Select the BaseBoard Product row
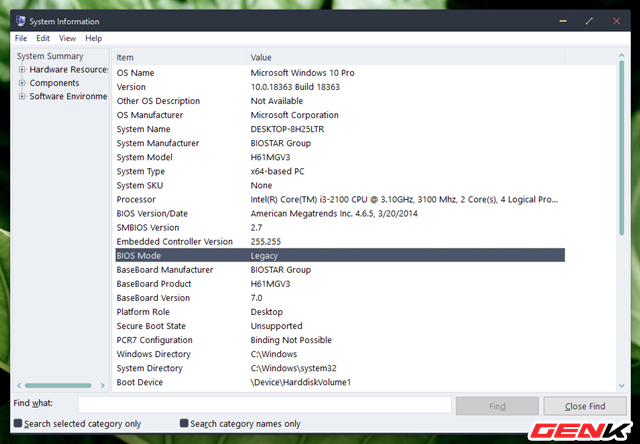The width and height of the screenshot is (640, 444). click(340, 284)
